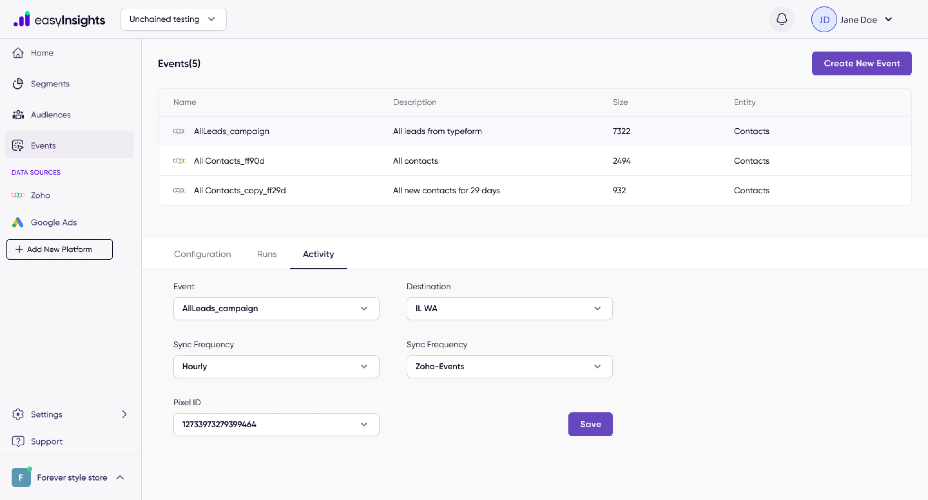Click Create New Event button
928x500 pixels.
click(862, 63)
